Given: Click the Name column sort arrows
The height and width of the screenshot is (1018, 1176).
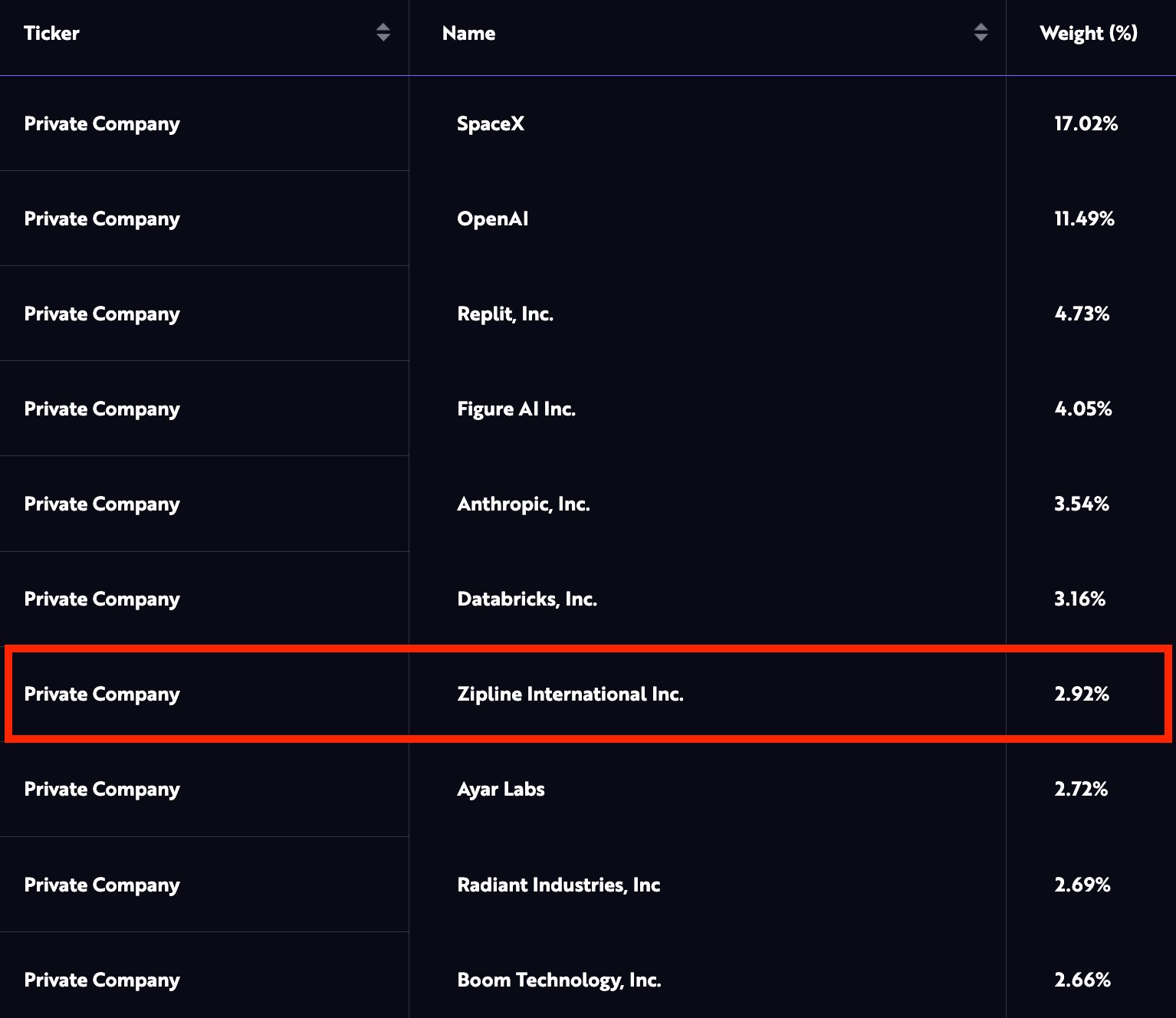Looking at the screenshot, I should point(981,32).
